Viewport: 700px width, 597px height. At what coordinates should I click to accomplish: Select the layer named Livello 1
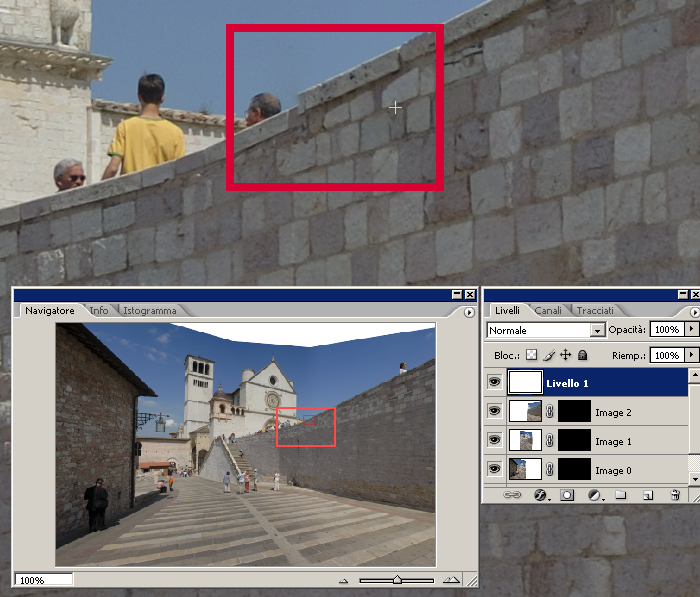tap(567, 384)
